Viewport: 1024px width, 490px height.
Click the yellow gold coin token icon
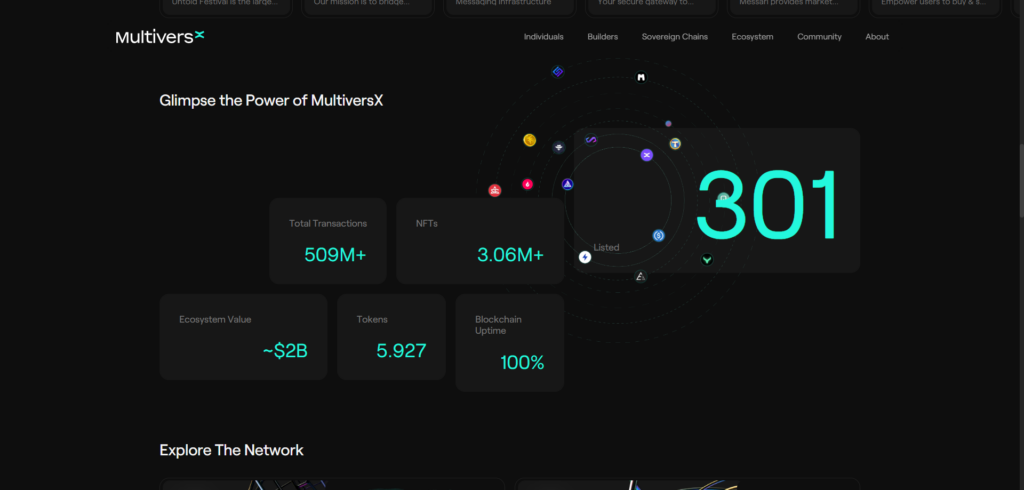click(x=530, y=140)
